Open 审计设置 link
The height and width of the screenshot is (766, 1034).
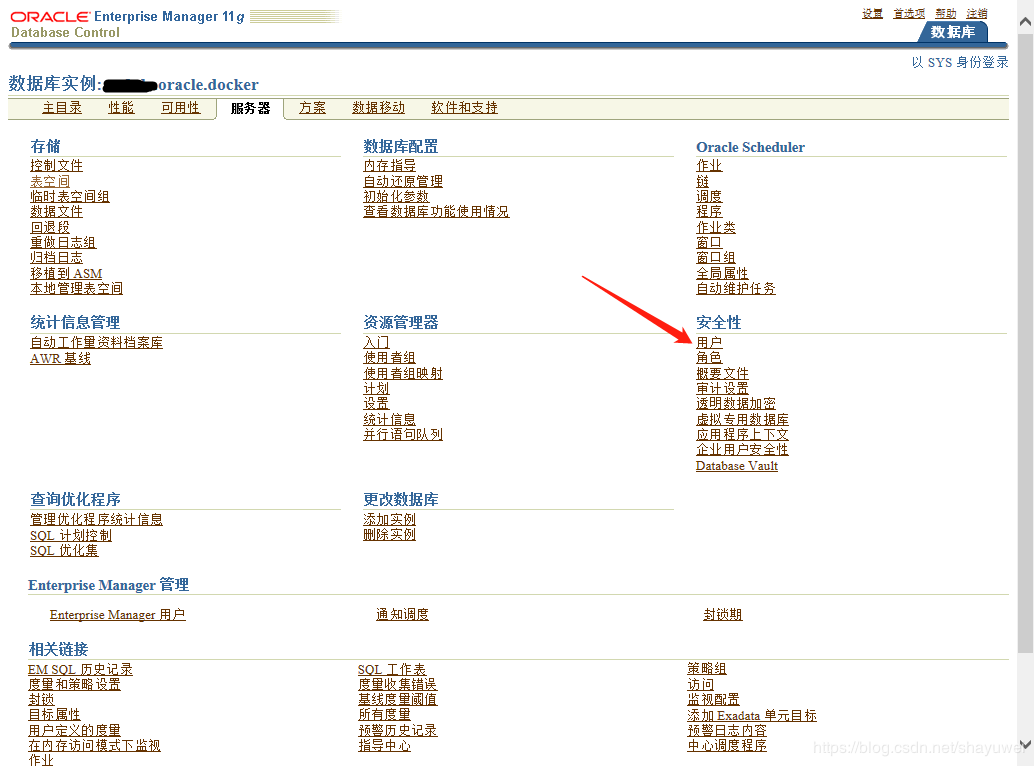[x=723, y=389]
